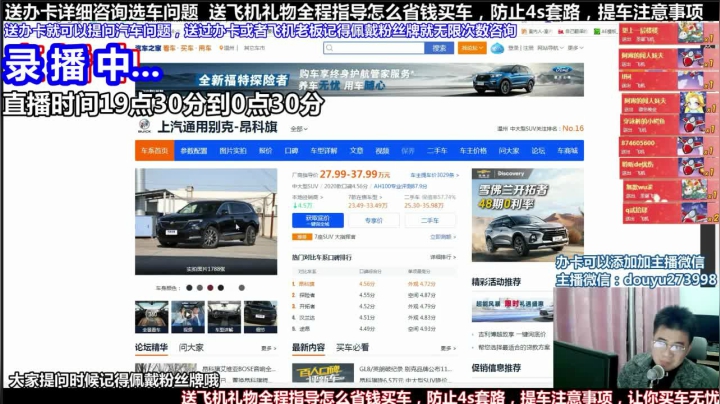Switch to the 最新内容 tab
Screen dimensions: 720x404
308,348
